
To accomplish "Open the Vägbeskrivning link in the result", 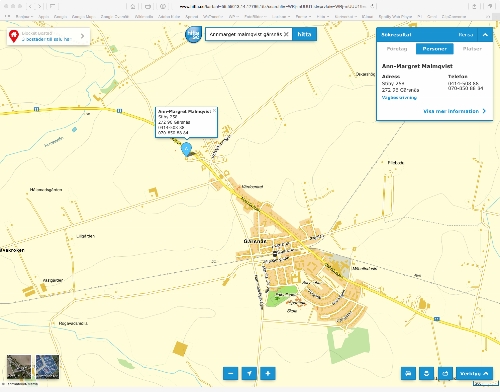I will click(399, 98).
